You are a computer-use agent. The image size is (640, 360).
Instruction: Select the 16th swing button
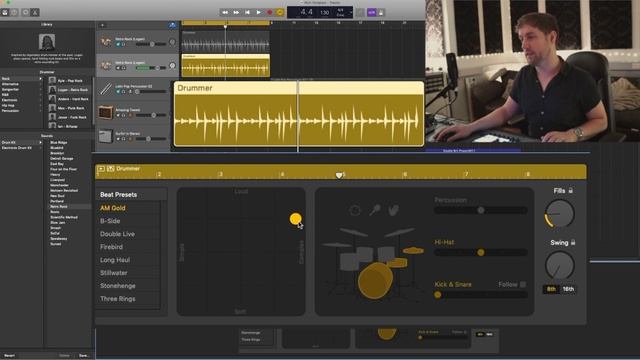point(568,289)
